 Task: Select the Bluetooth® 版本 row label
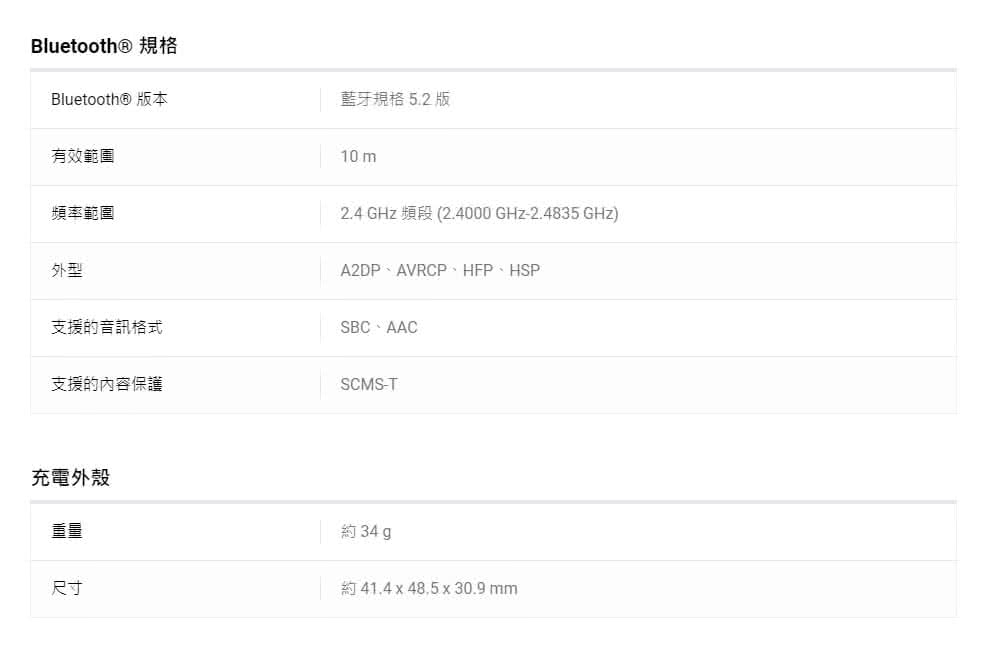click(x=109, y=100)
